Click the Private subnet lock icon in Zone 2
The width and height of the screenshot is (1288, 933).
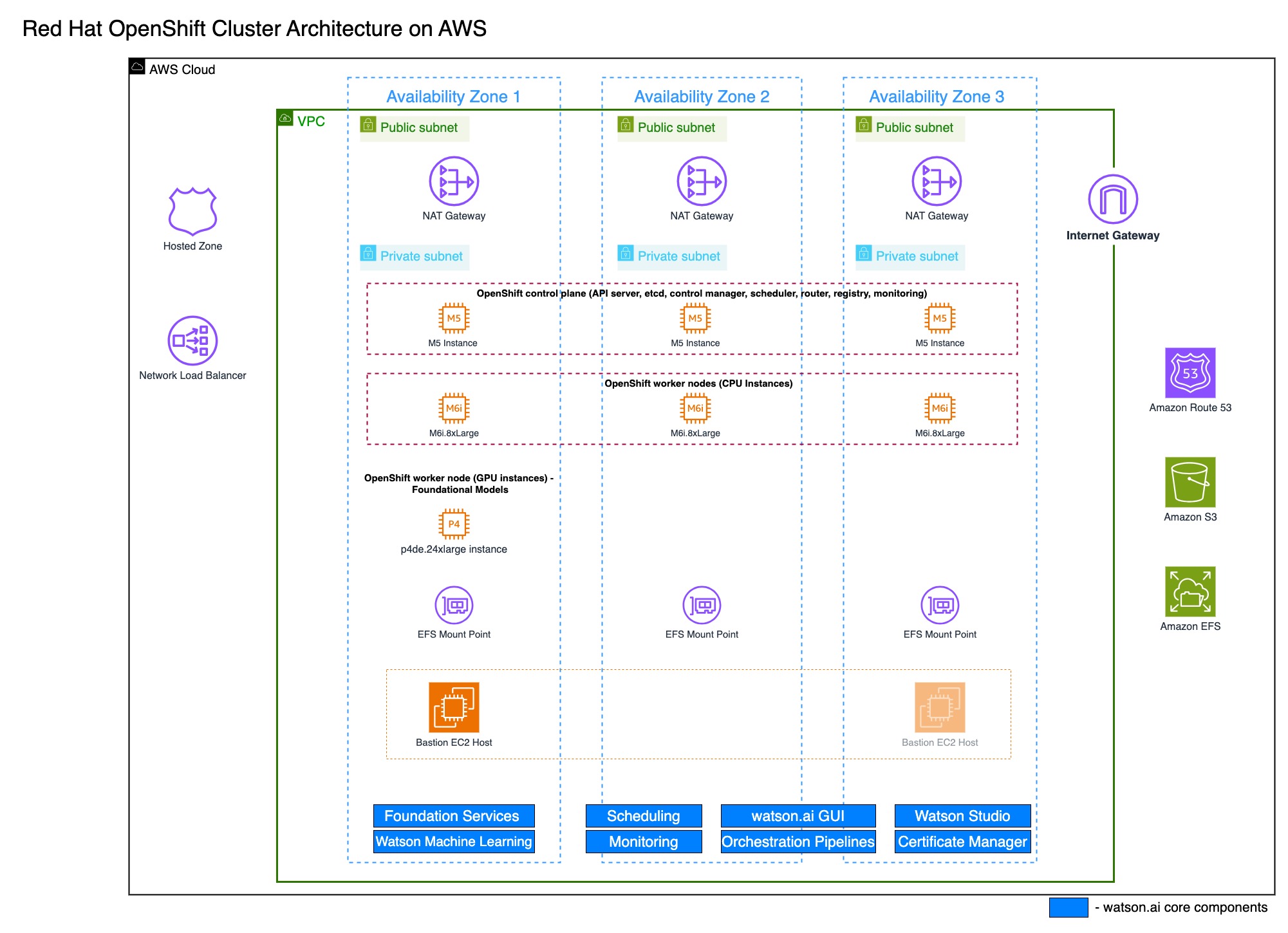click(x=626, y=252)
